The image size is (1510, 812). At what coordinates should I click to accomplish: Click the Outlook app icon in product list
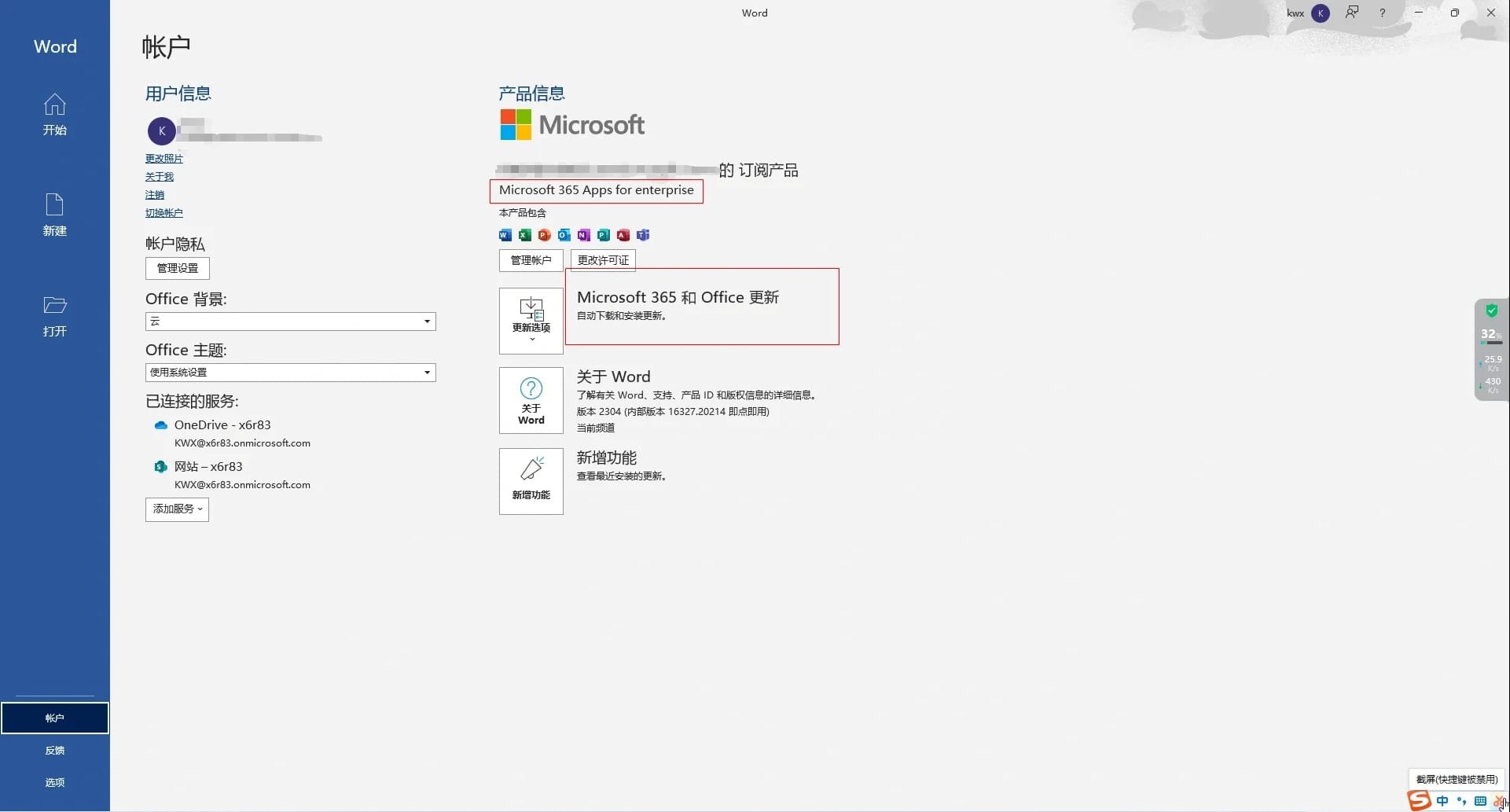click(x=564, y=235)
